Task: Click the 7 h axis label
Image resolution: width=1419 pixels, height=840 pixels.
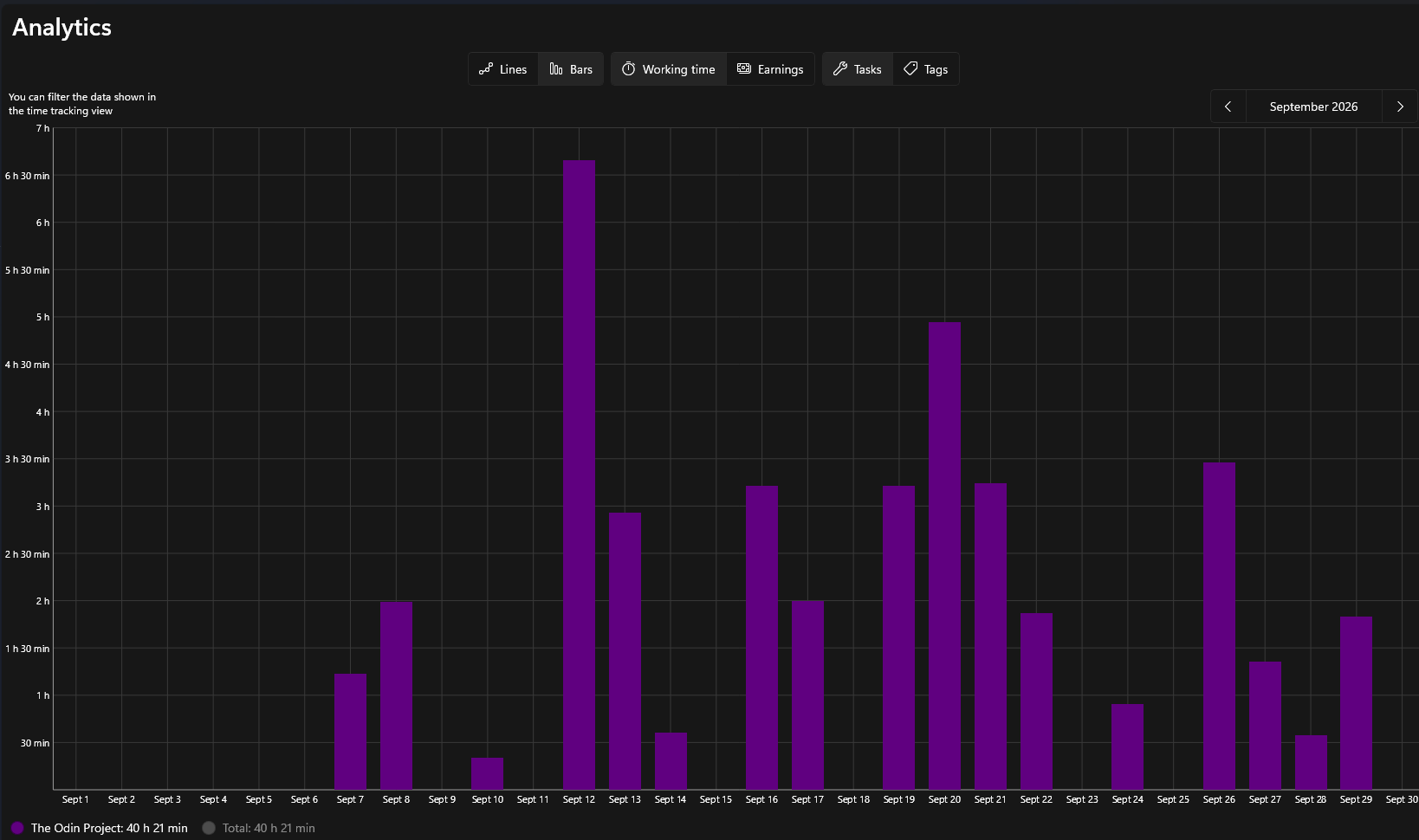Action: [42, 128]
